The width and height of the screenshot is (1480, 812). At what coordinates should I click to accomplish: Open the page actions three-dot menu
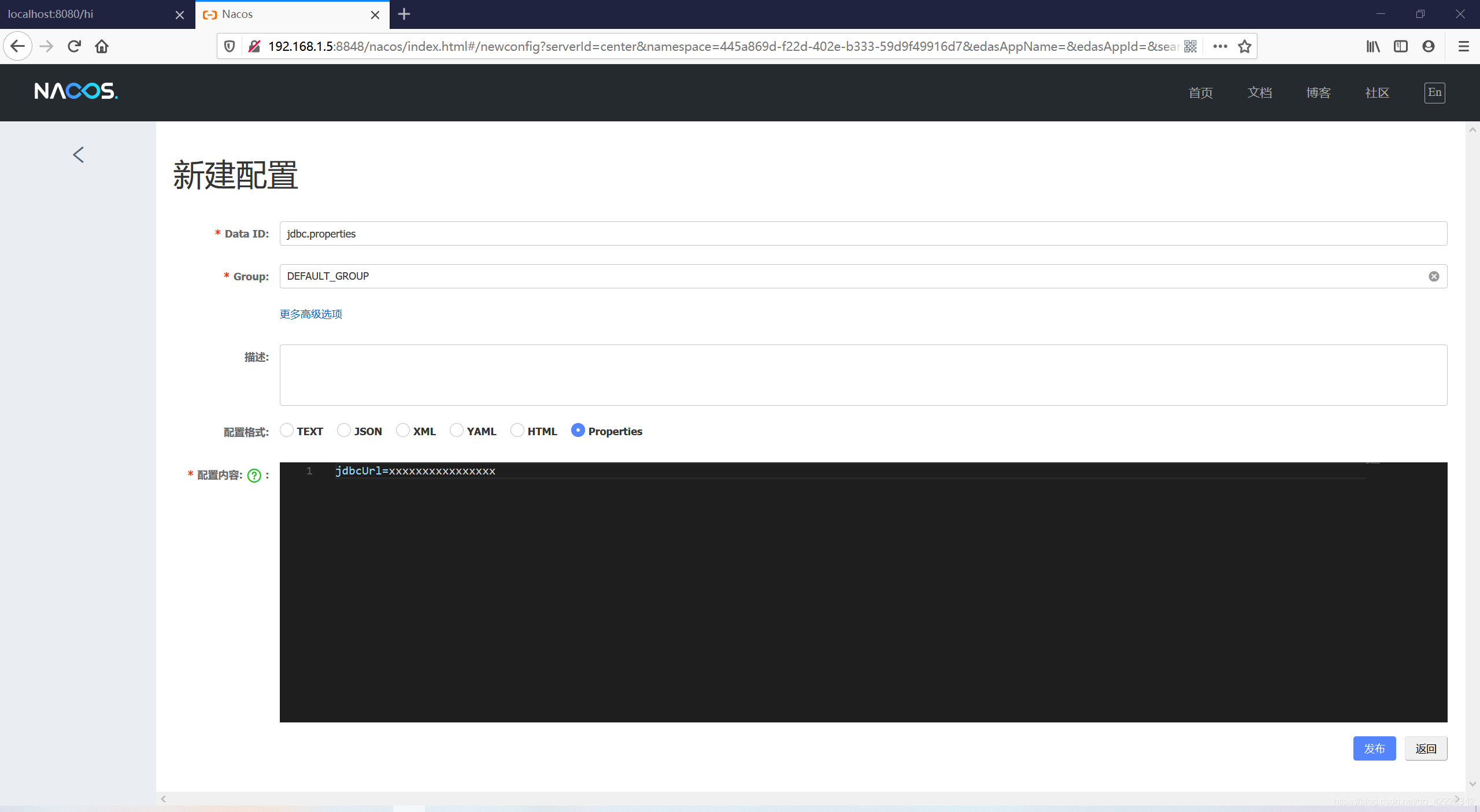click(x=1220, y=46)
